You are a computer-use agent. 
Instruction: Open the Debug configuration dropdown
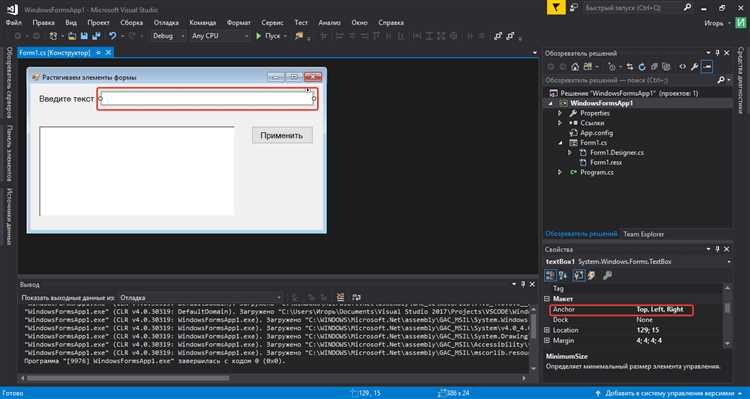pyautogui.click(x=169, y=36)
